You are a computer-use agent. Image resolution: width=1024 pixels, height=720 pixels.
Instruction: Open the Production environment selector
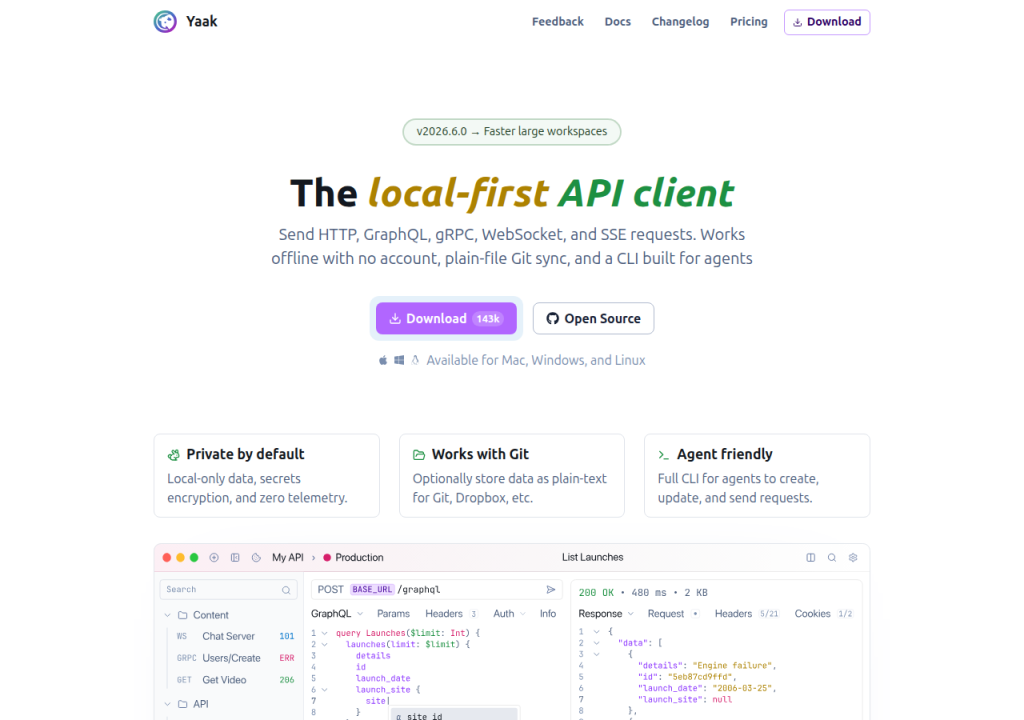[x=353, y=557]
